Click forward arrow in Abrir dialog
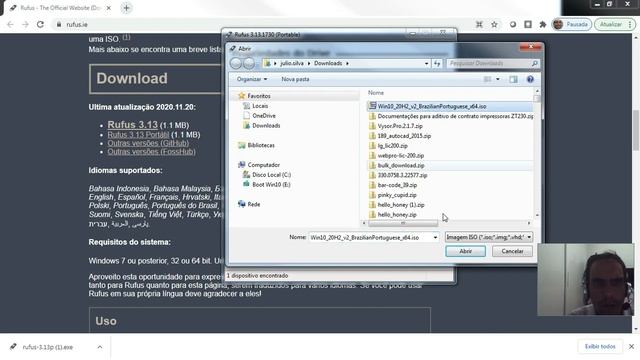Viewport: 640px width, 360px height. 249,63
